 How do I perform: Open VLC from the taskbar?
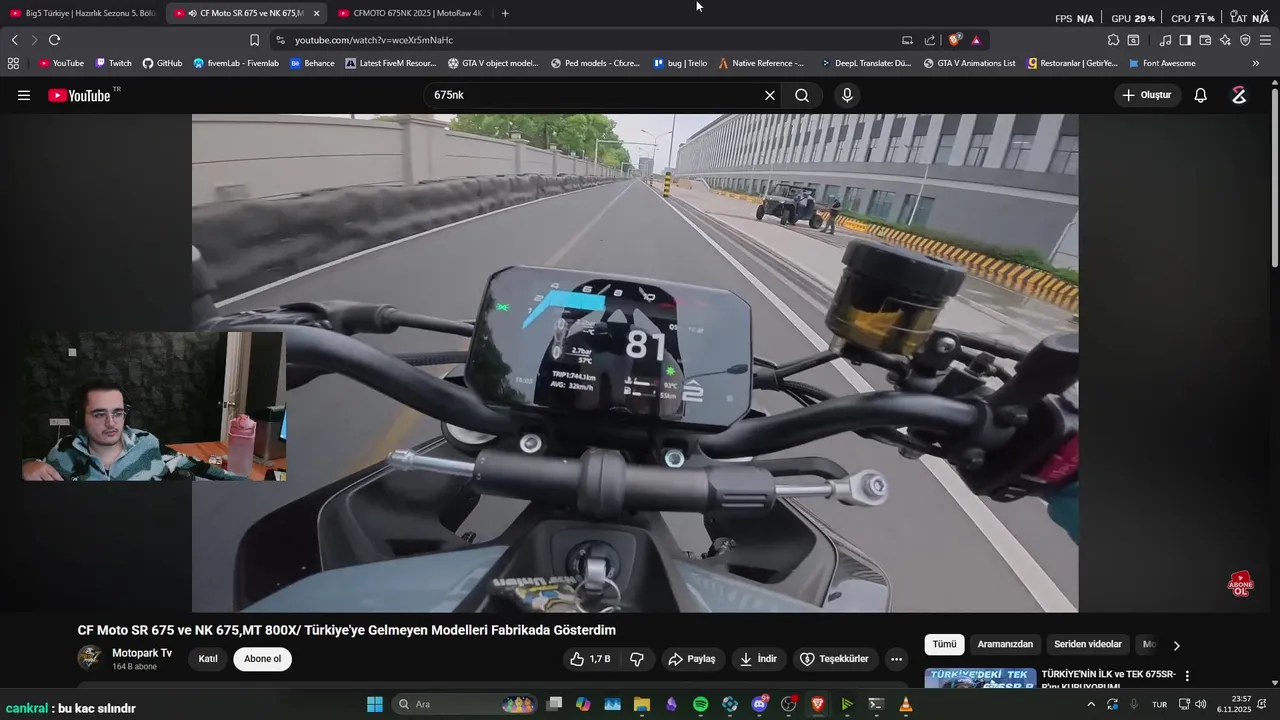point(906,704)
